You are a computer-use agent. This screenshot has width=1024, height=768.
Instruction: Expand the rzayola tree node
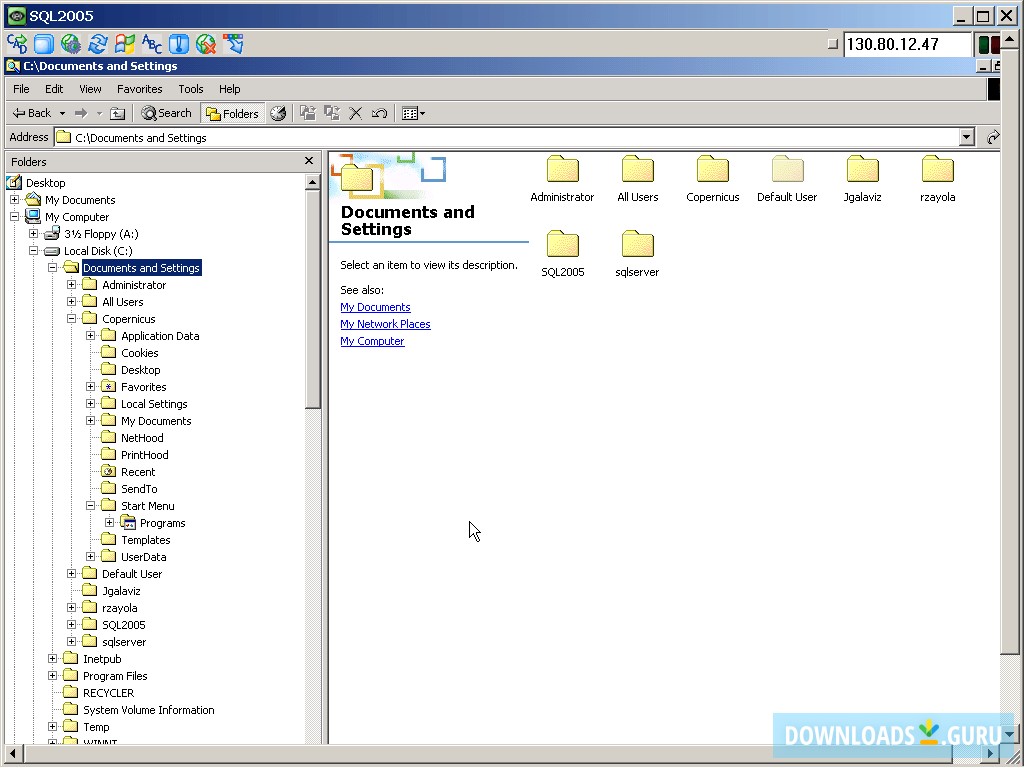[72, 607]
